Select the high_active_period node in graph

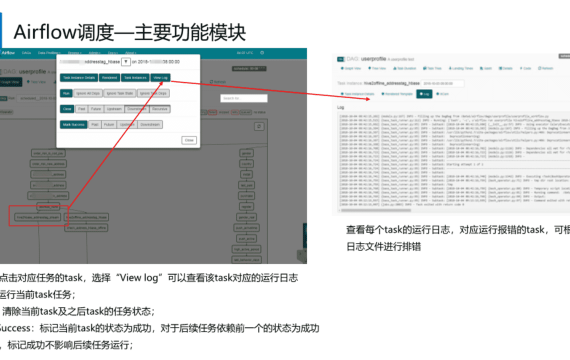point(246,249)
